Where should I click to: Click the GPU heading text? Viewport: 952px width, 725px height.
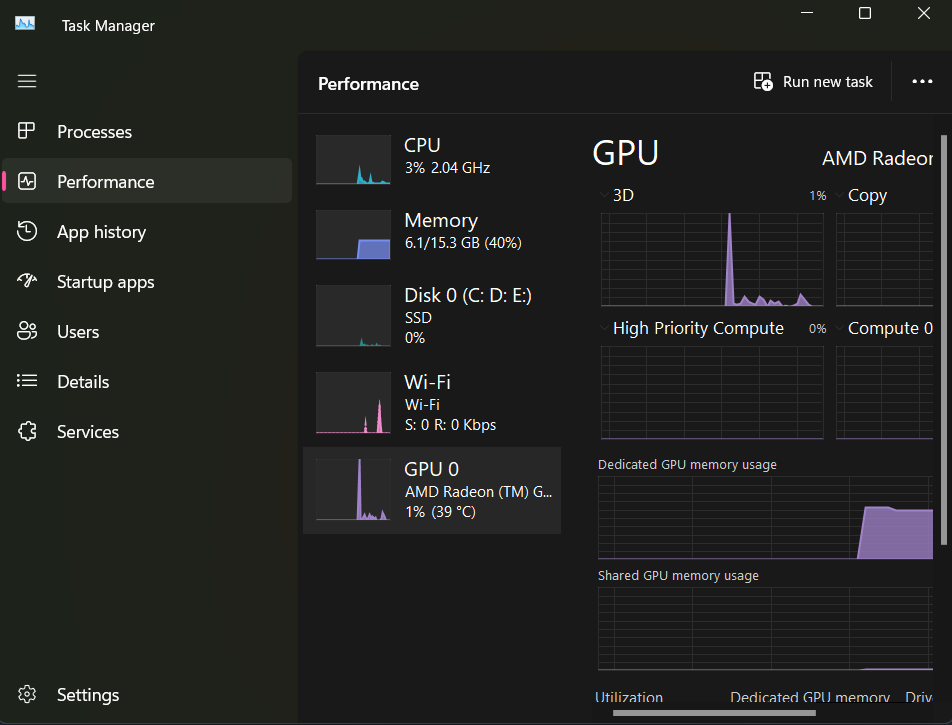pos(625,153)
